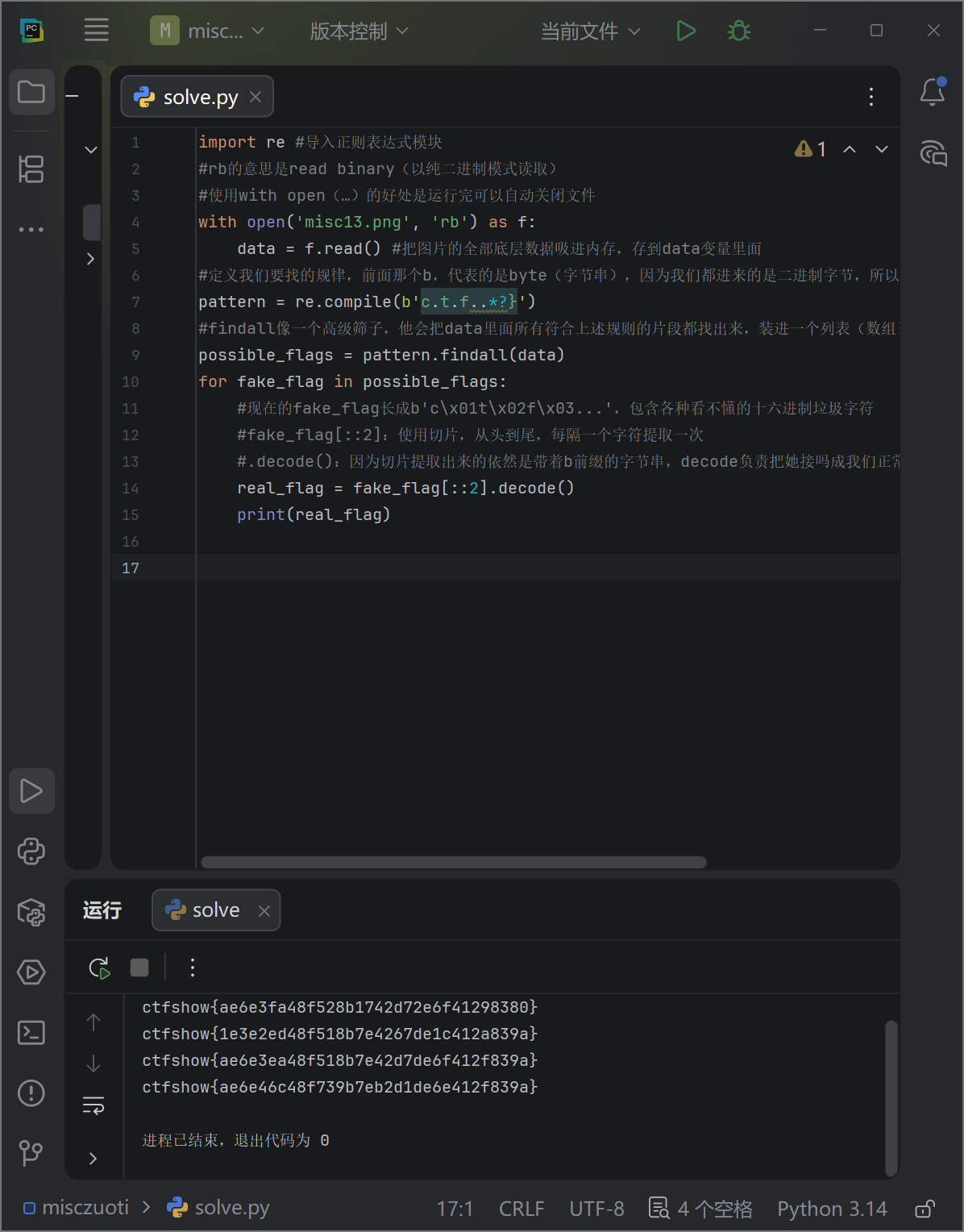Stop the running process
This screenshot has height=1232, width=964.
tap(139, 968)
